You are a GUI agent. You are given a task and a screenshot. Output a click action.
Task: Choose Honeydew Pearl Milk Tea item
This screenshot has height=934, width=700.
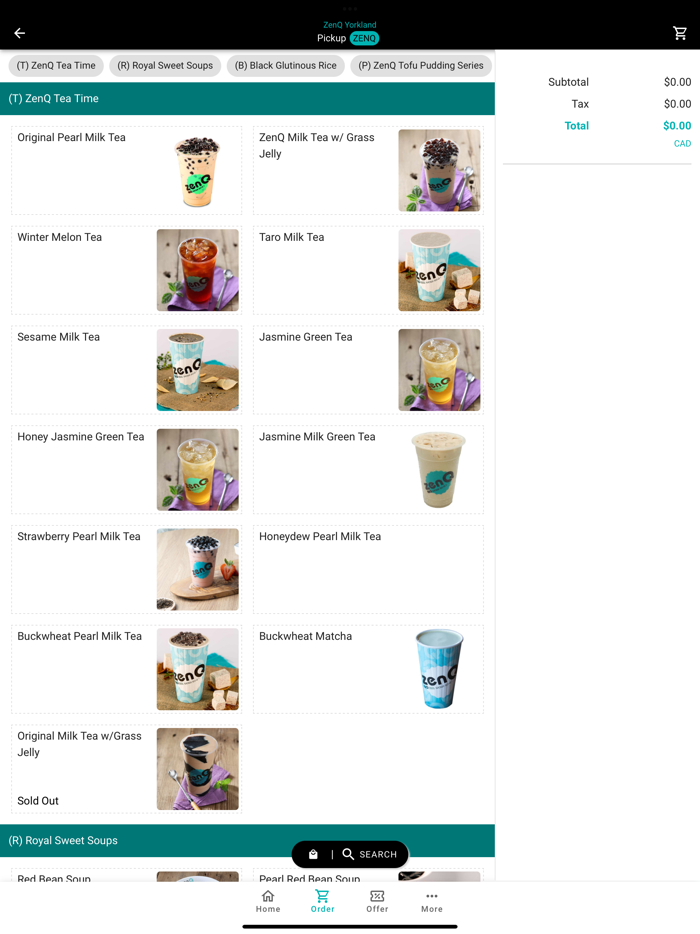point(368,569)
